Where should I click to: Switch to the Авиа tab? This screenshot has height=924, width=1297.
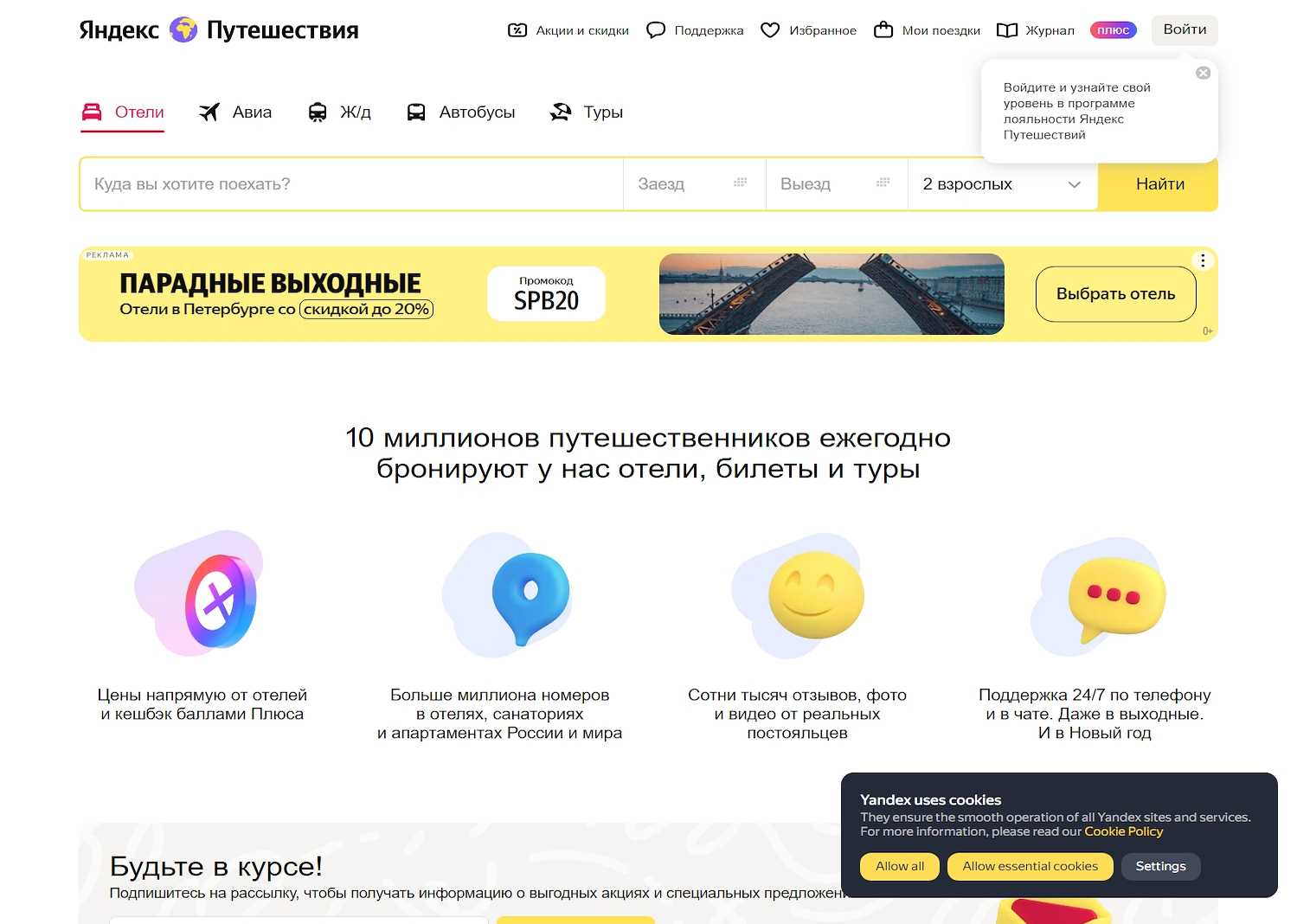pyautogui.click(x=234, y=112)
